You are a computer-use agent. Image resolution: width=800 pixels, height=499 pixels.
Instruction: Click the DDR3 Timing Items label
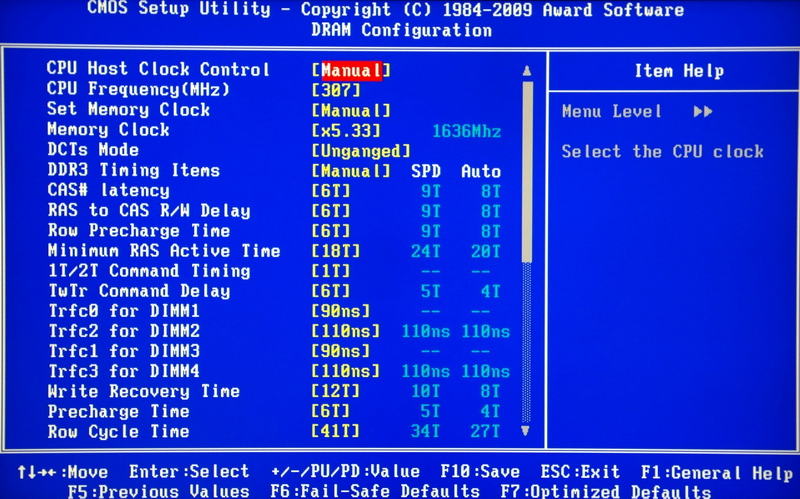click(134, 170)
